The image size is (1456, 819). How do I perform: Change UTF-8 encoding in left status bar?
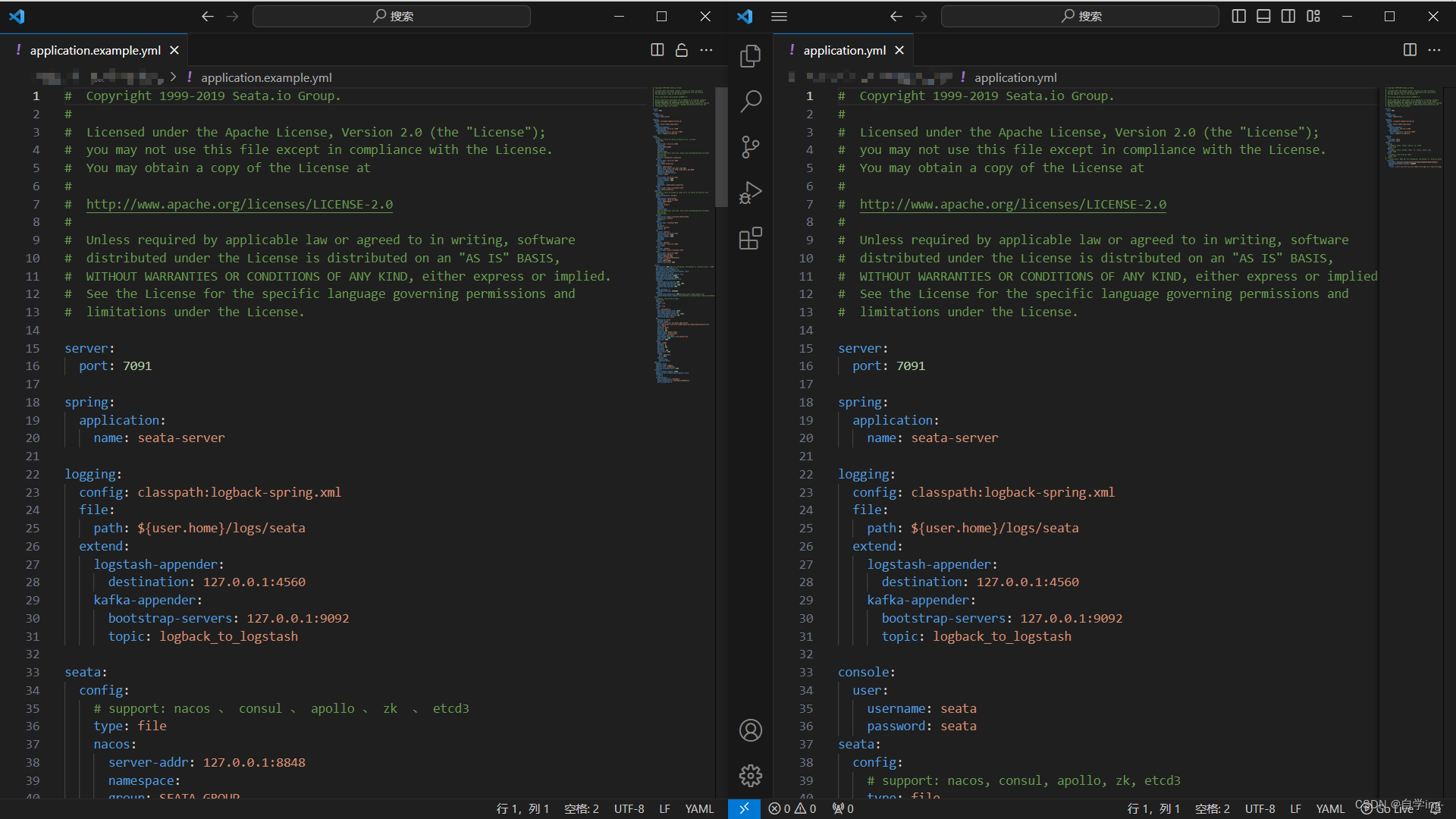click(x=629, y=808)
